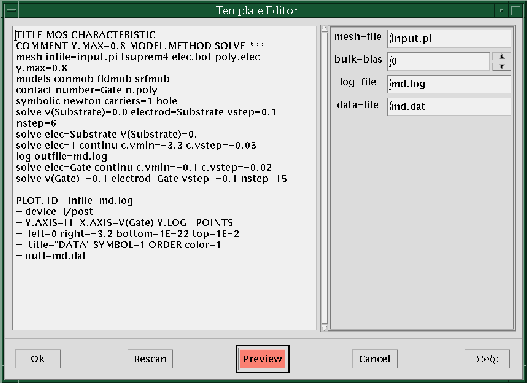The image size is (527, 383).
Task: Click the 'symbolic newton carriers=1 hole' line
Action: 96,101
